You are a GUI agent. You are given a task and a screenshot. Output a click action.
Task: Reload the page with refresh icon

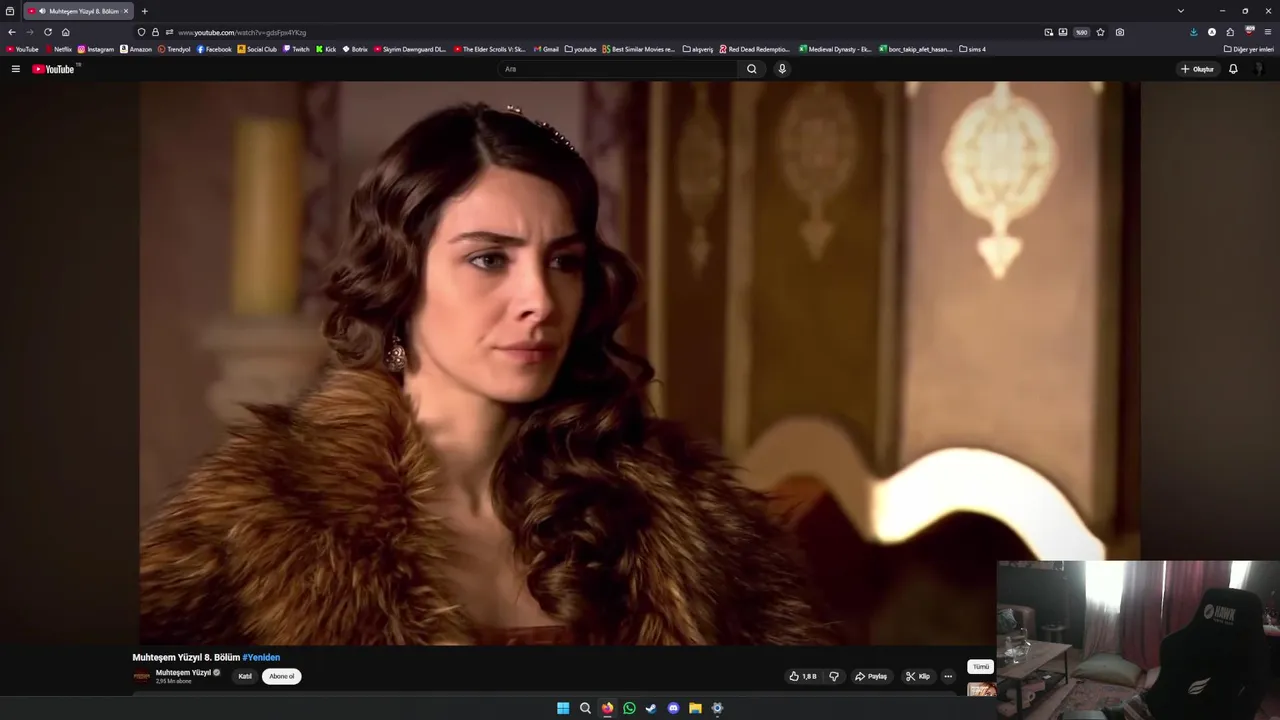(x=48, y=32)
